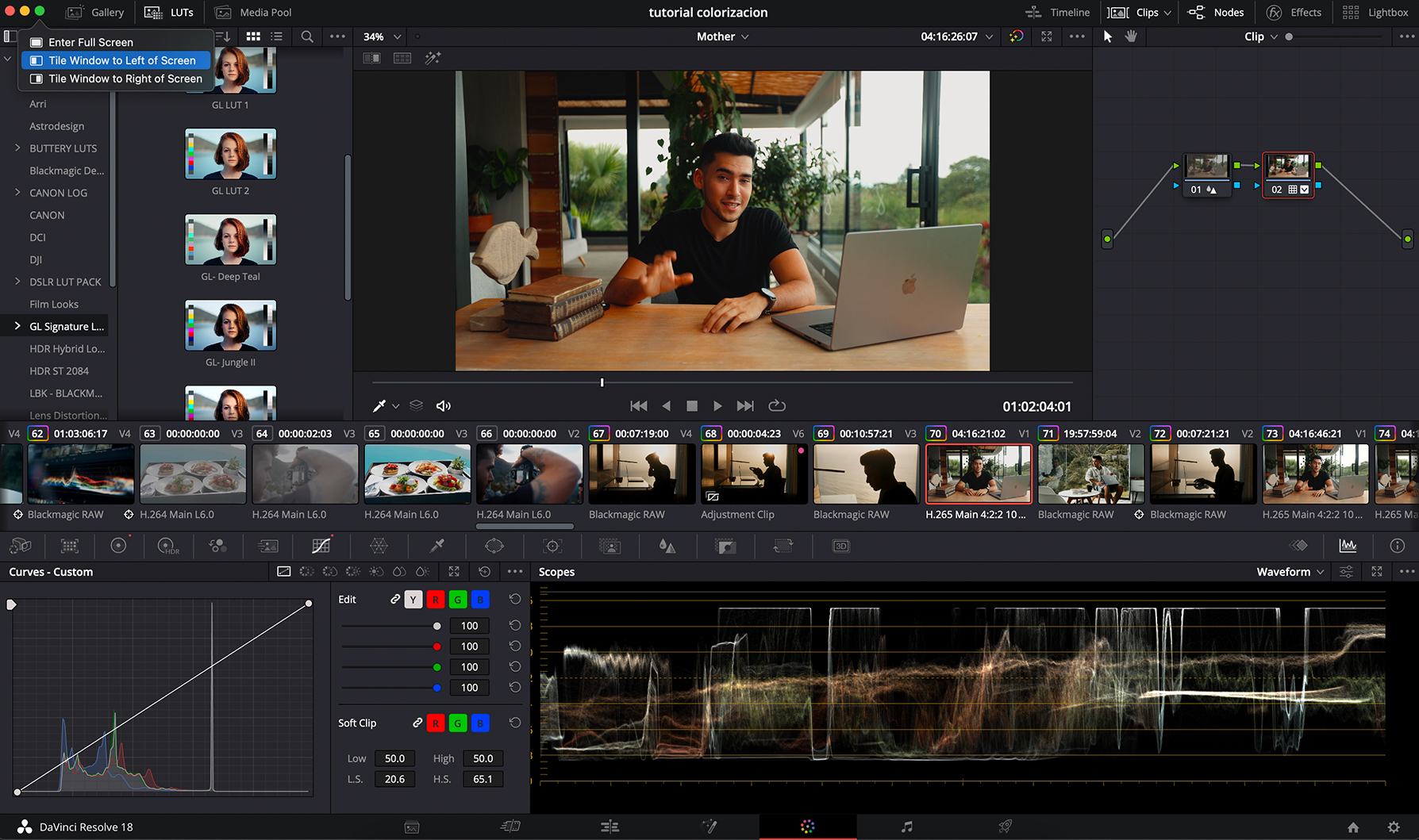1419x840 pixels.
Task: Click the unmix layers icon
Action: coord(416,405)
